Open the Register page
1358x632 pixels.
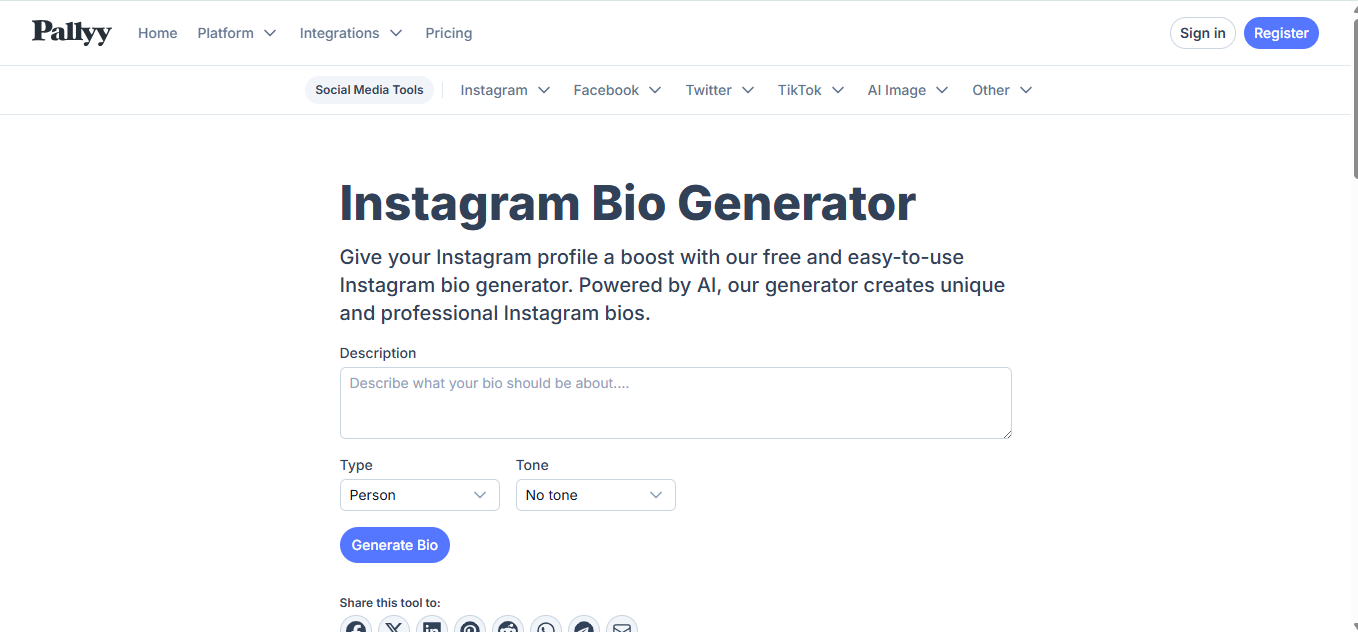pos(1281,32)
